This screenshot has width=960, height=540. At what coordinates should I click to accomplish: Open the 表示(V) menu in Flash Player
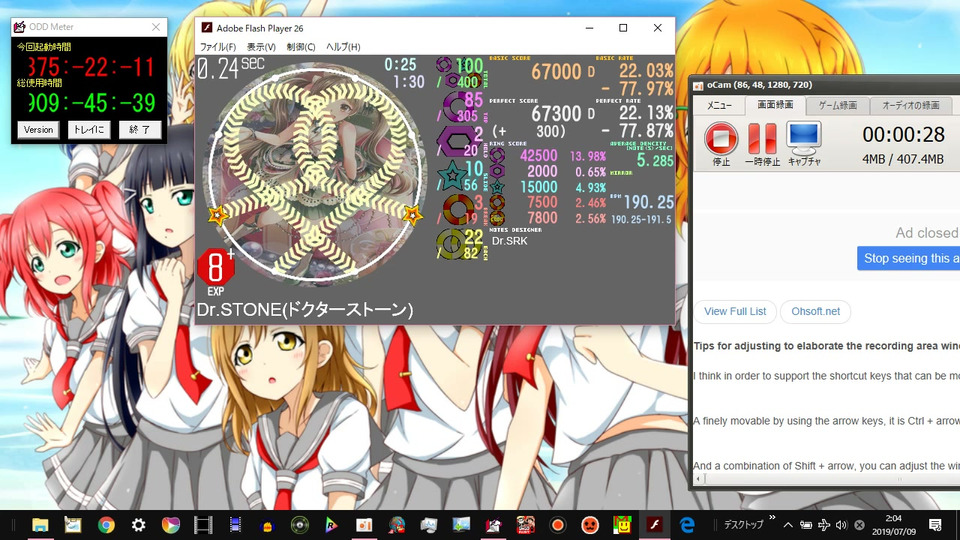[261, 47]
